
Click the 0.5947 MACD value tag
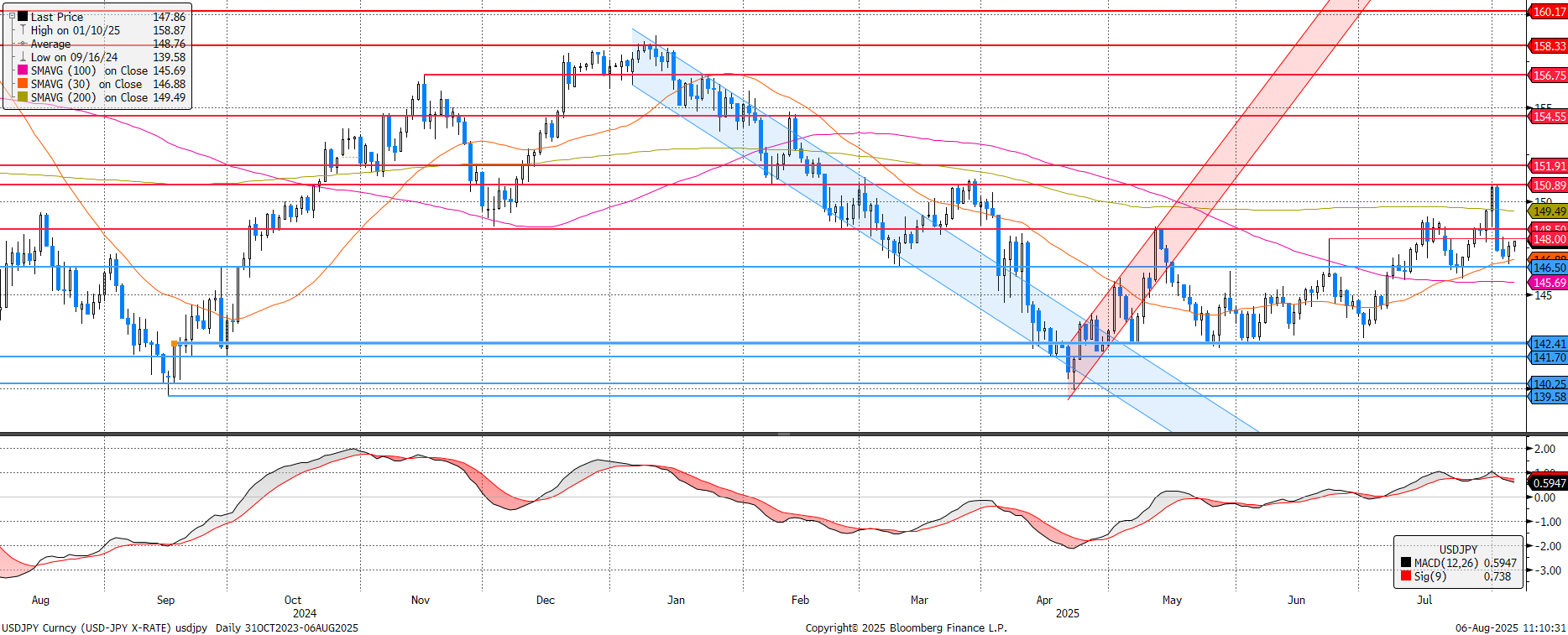[1548, 483]
